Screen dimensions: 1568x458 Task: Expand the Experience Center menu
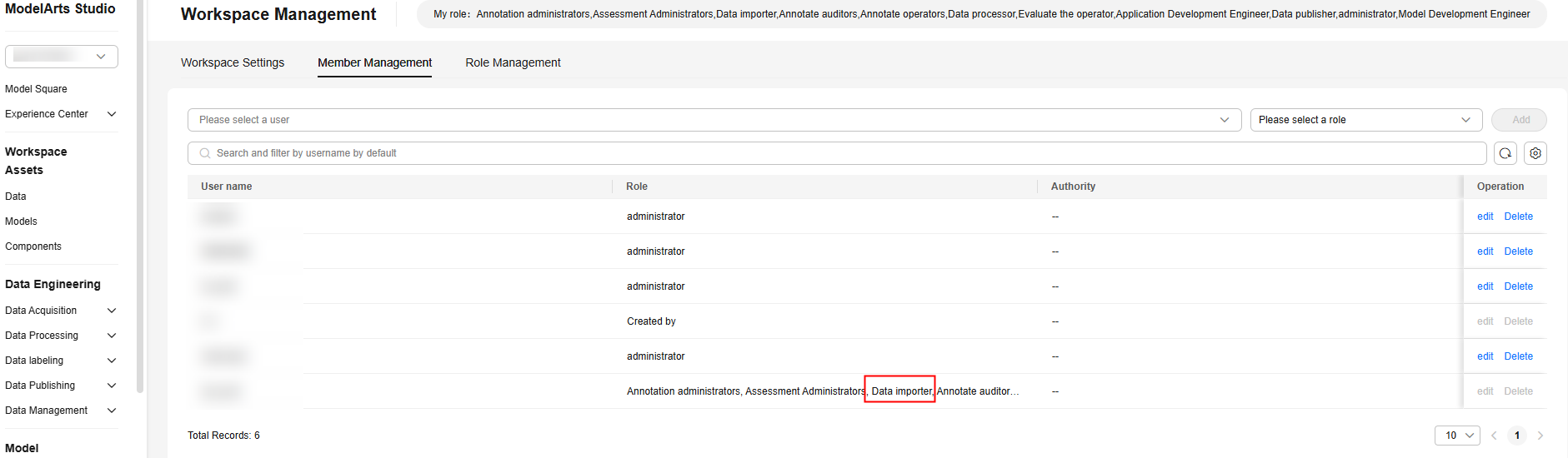(112, 114)
